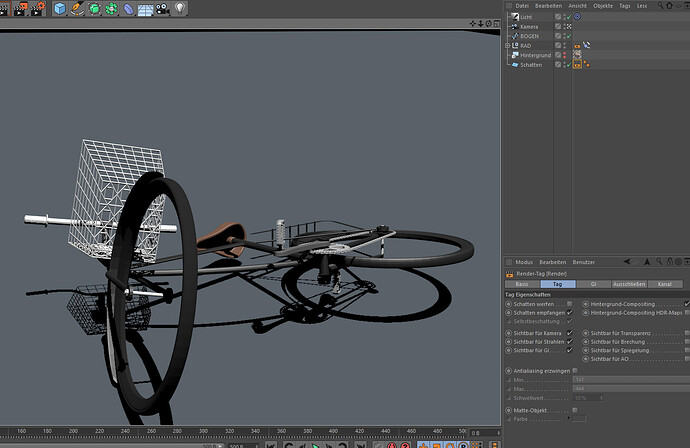
Task: Open Bearbeiten menu in Object Manager
Action: click(548, 6)
